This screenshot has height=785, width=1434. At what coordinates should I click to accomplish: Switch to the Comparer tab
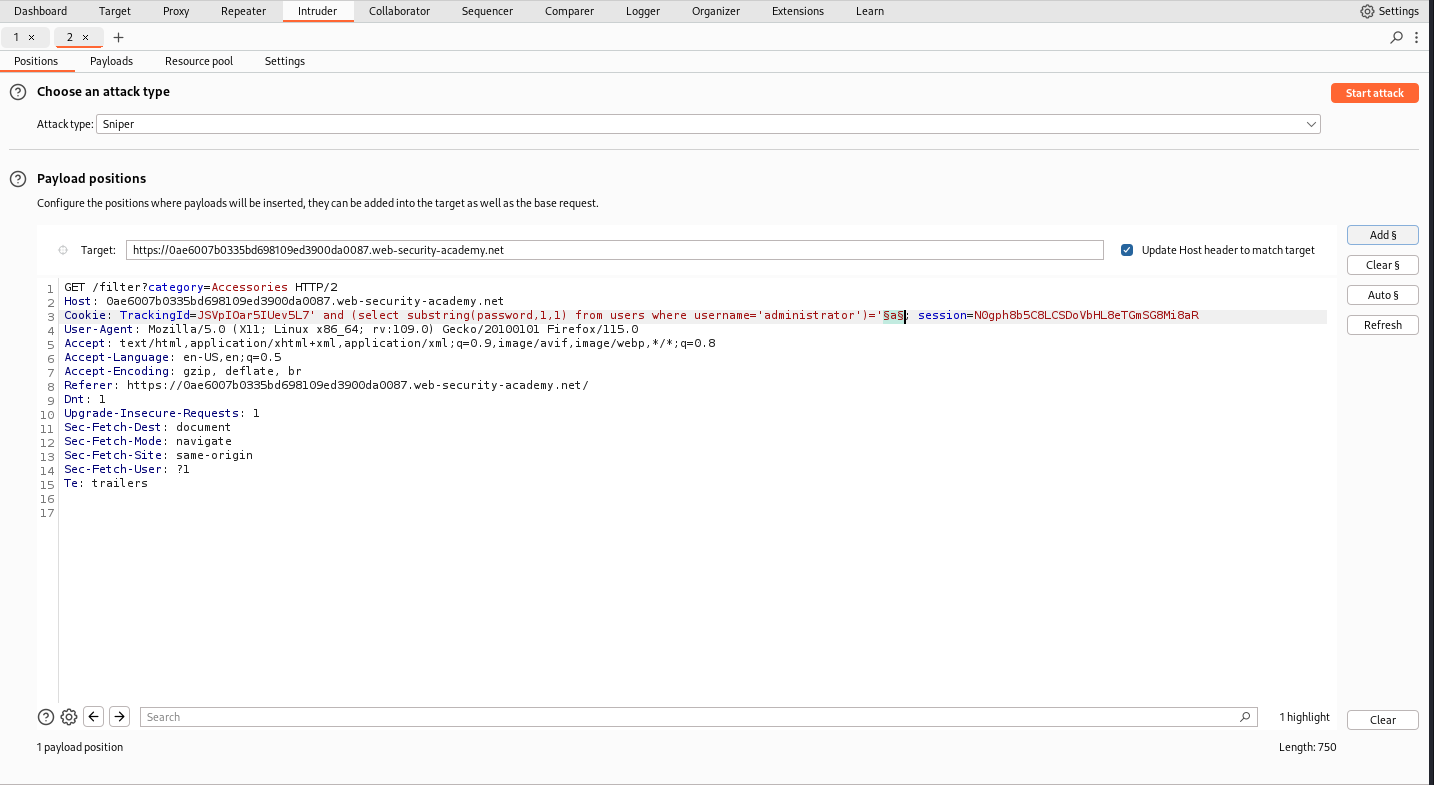569,11
